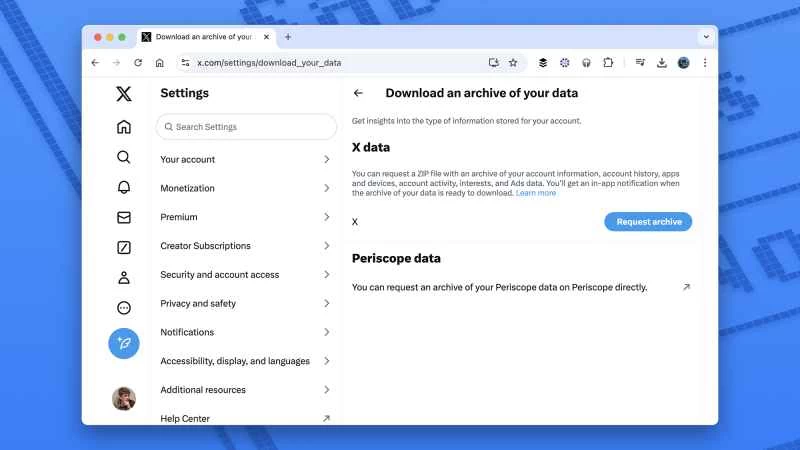Open the Privacy and safety settings
The image size is (800, 450).
coord(245,304)
